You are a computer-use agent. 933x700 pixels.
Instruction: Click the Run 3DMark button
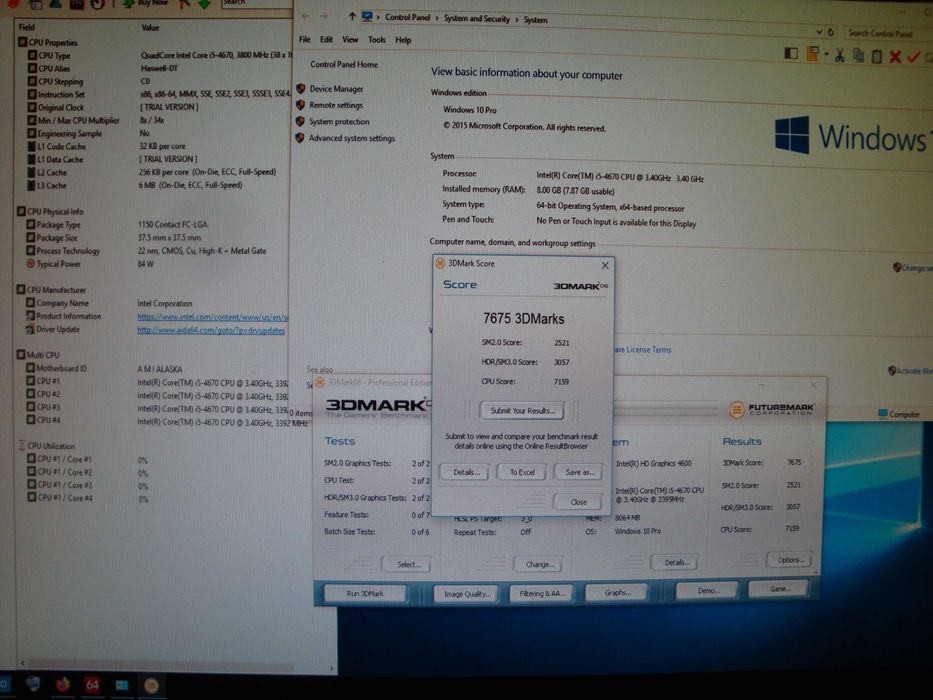[365, 593]
